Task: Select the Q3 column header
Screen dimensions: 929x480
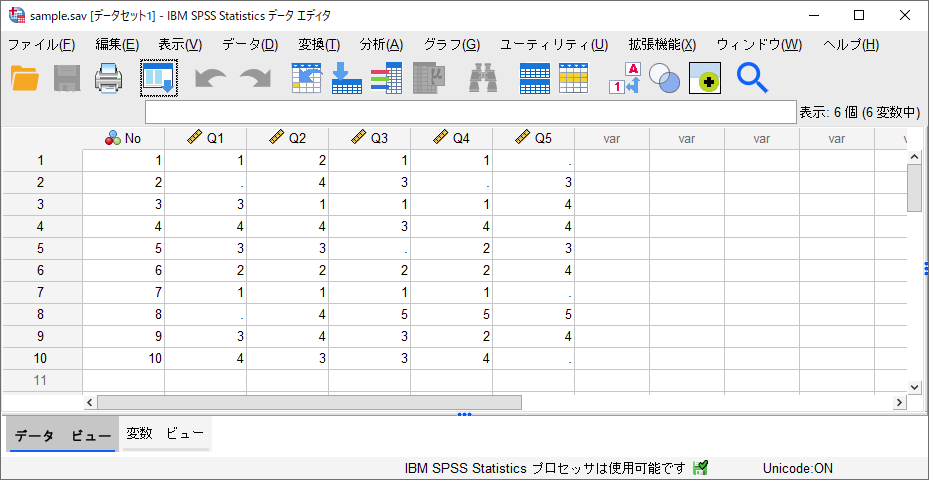Action: (370, 139)
